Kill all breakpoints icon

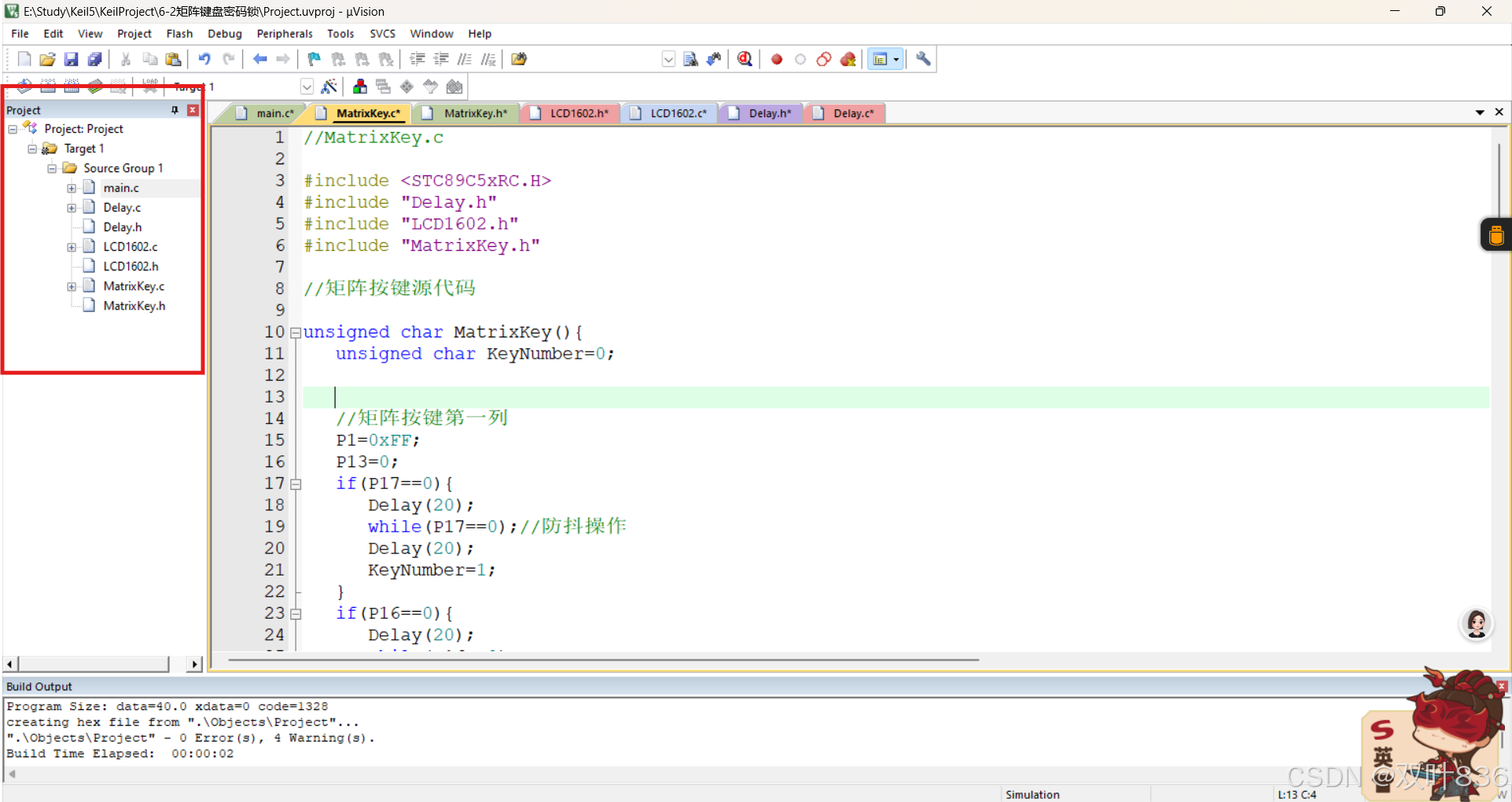point(848,59)
